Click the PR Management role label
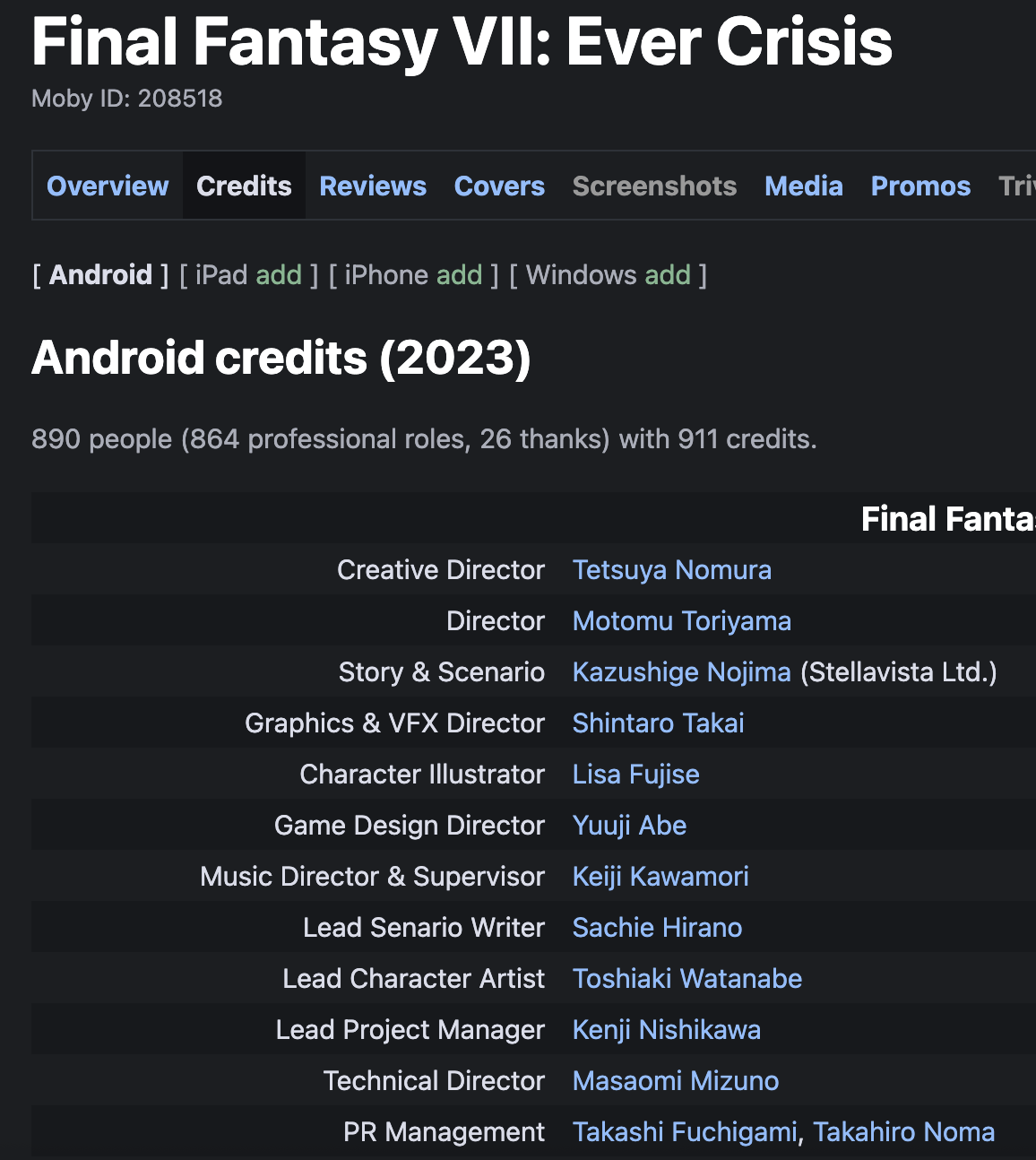Viewport: 1036px width, 1160px height. click(445, 1132)
